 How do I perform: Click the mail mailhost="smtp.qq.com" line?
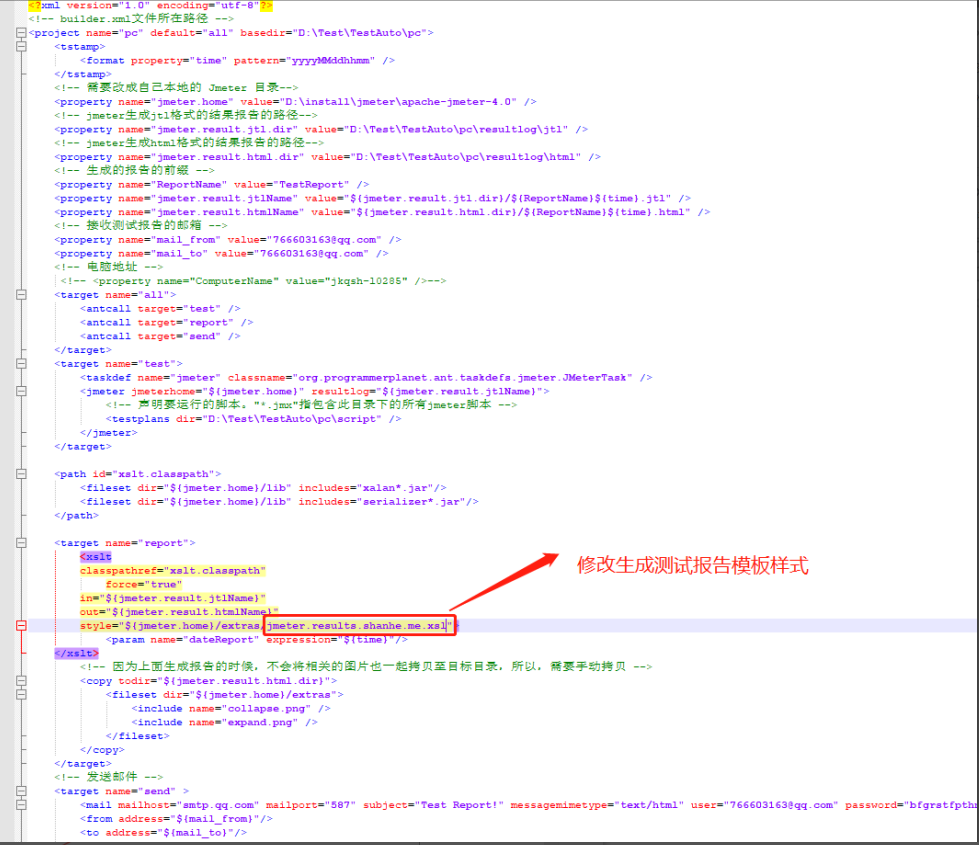529,805
